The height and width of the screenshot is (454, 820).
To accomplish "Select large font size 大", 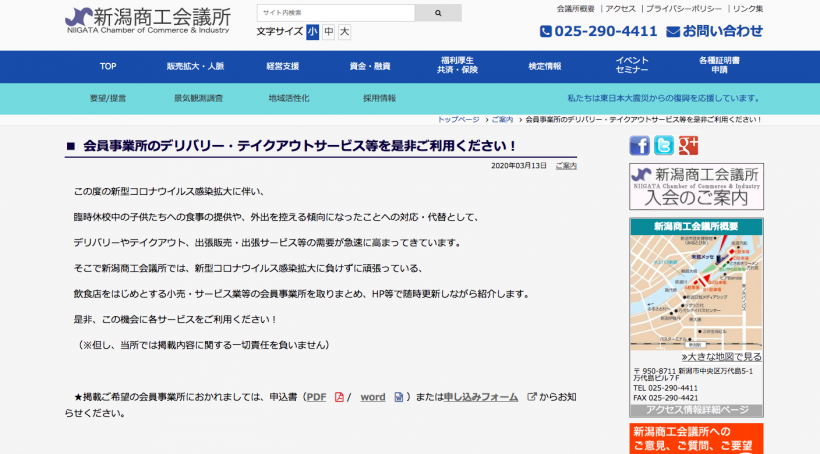I will 344,32.
